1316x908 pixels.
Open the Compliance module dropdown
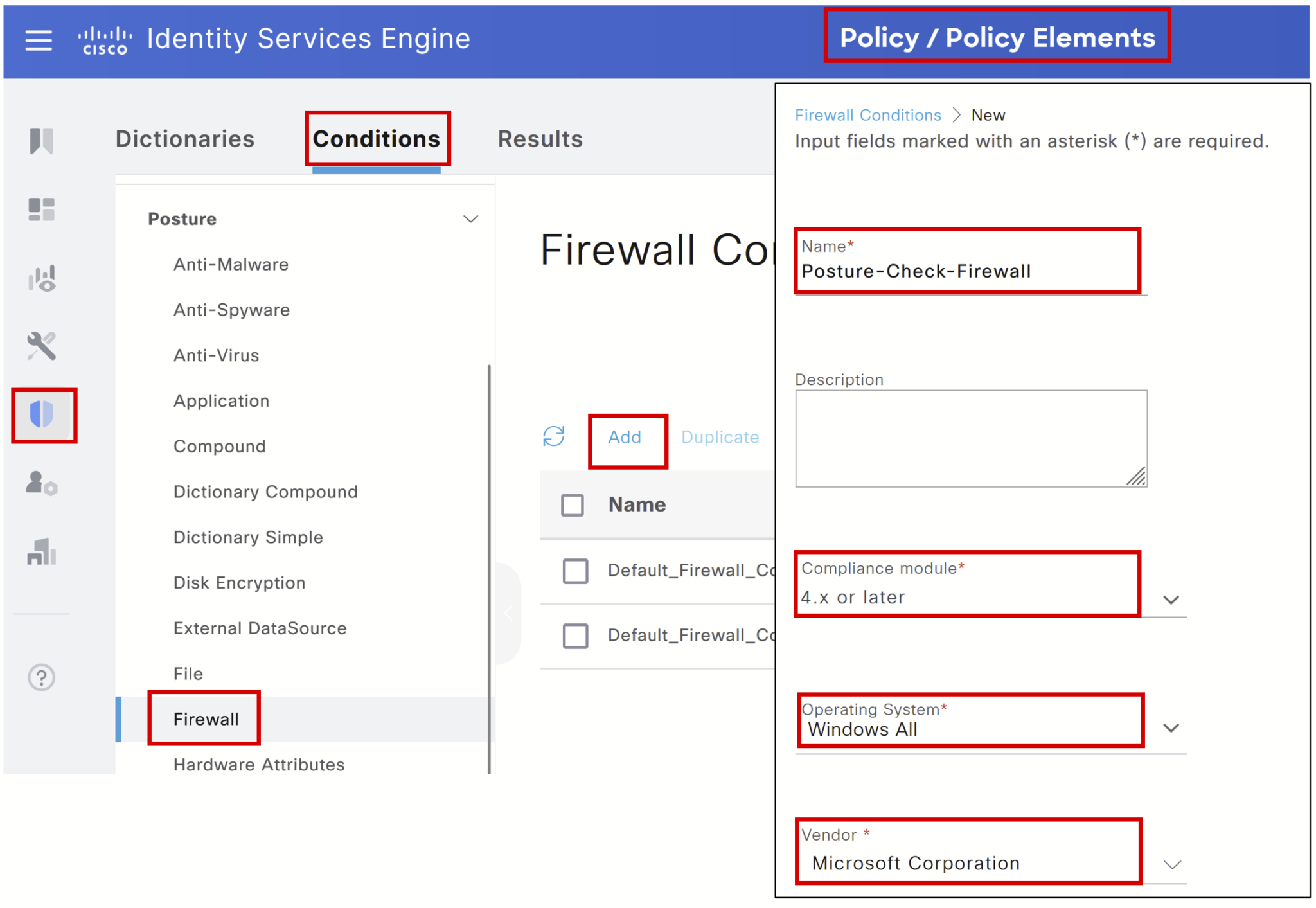[1171, 599]
